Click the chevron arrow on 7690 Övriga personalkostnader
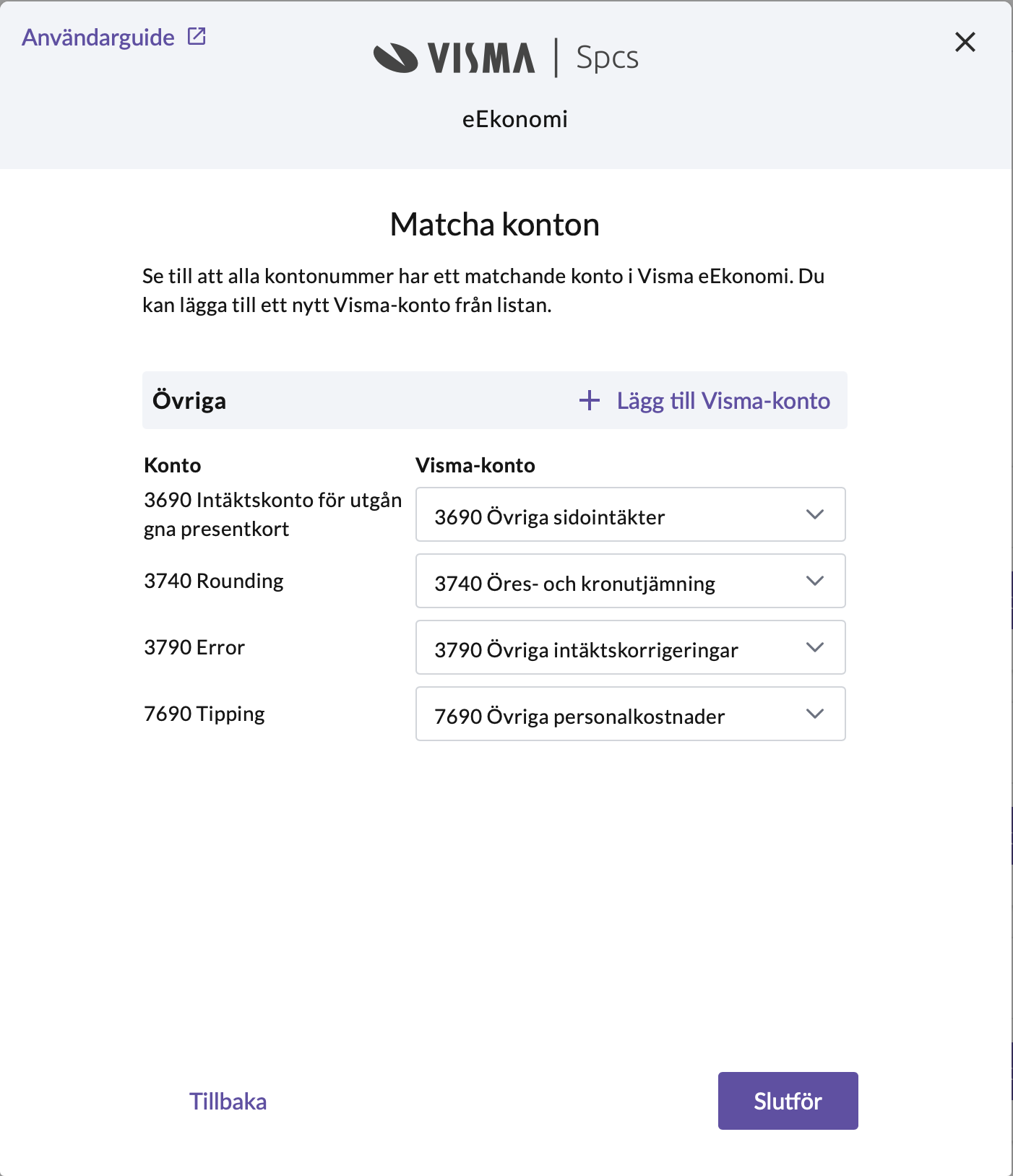Viewport: 1013px width, 1176px height. click(x=815, y=714)
